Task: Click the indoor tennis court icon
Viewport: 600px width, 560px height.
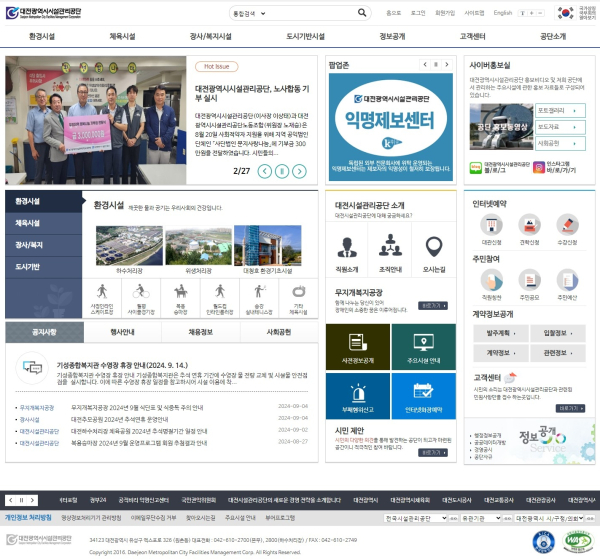Action: pyautogui.click(x=259, y=292)
